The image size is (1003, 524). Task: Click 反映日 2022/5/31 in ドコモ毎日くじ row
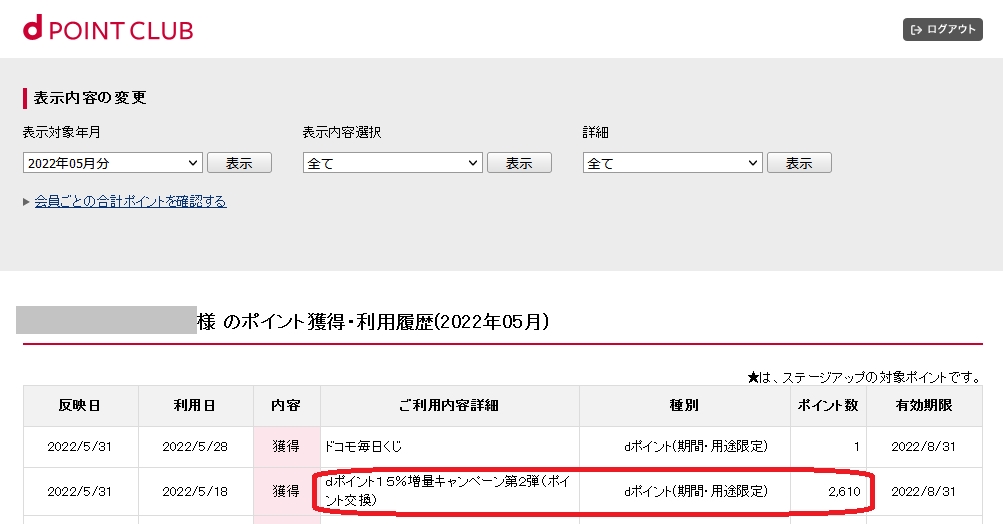[81, 447]
